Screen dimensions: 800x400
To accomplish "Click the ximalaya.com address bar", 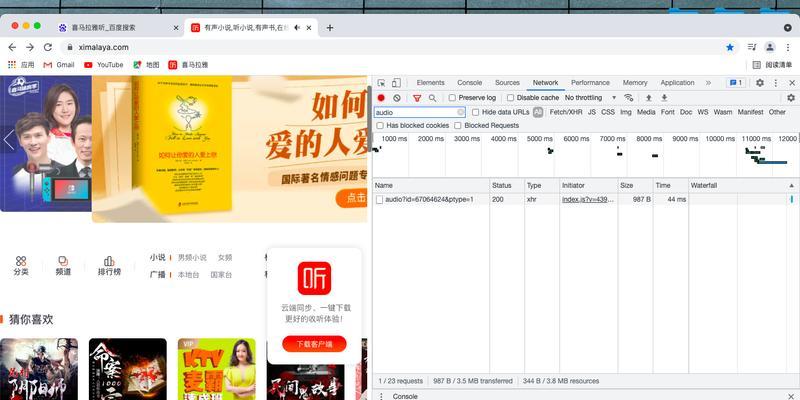I will coord(104,47).
